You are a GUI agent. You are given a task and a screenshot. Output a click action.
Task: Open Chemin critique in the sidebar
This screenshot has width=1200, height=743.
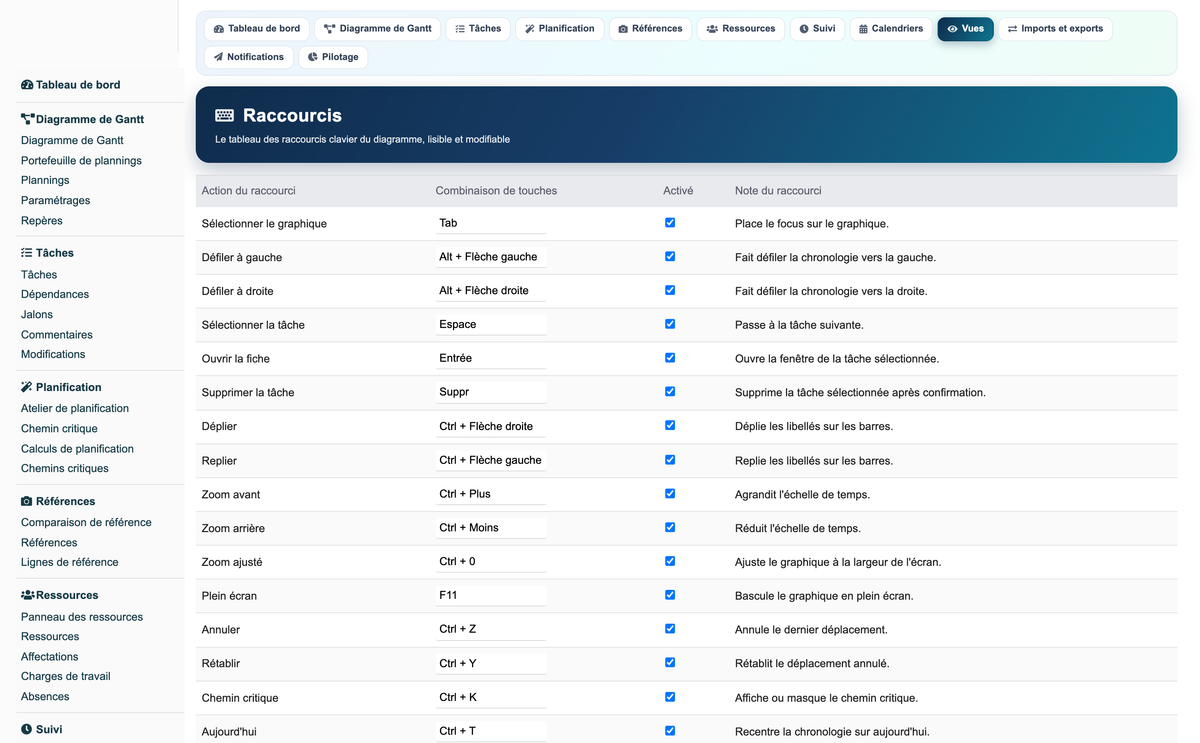click(x=59, y=429)
